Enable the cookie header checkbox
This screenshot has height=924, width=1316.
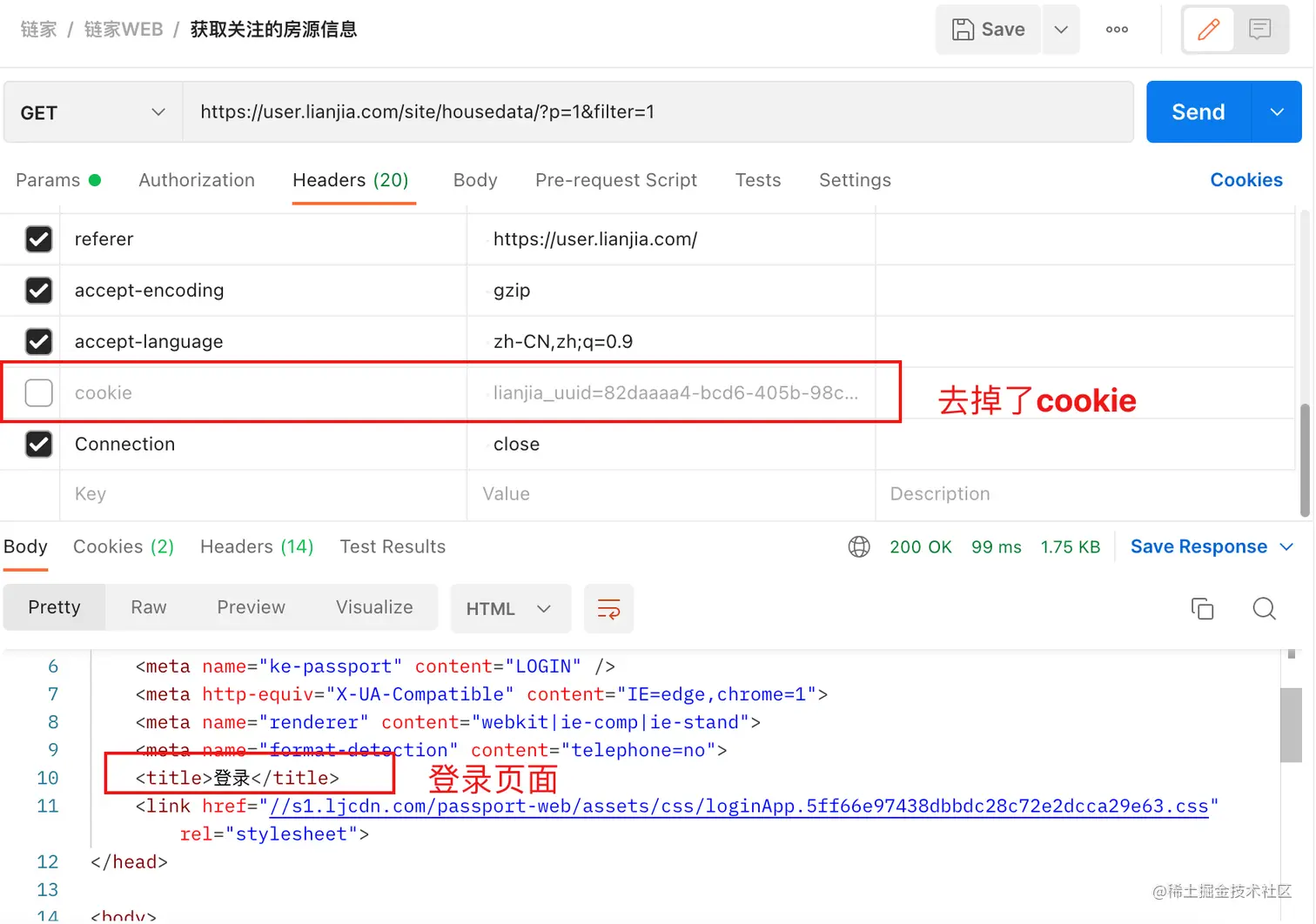[x=39, y=393]
